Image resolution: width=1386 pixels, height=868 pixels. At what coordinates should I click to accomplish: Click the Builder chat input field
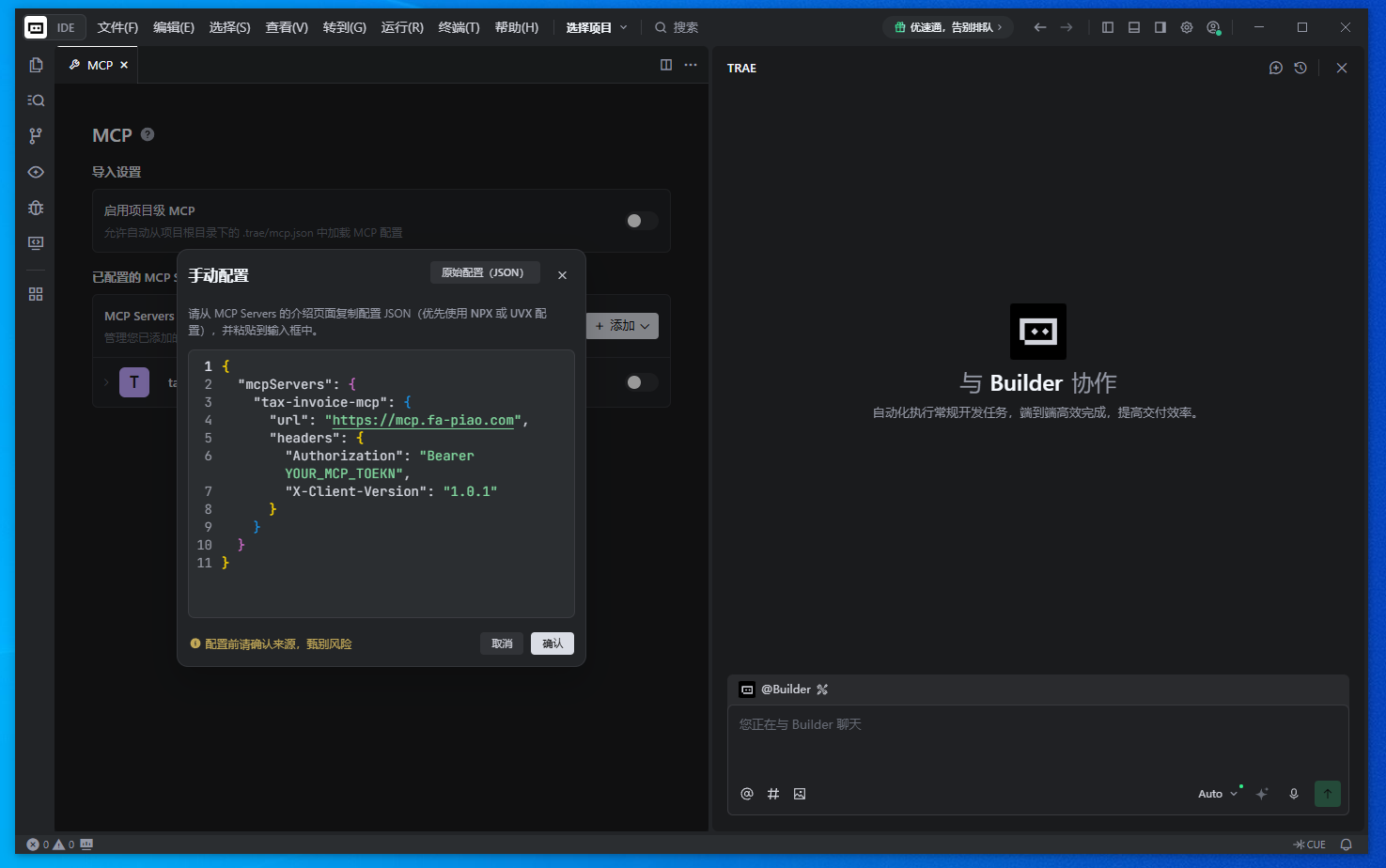tap(1038, 742)
